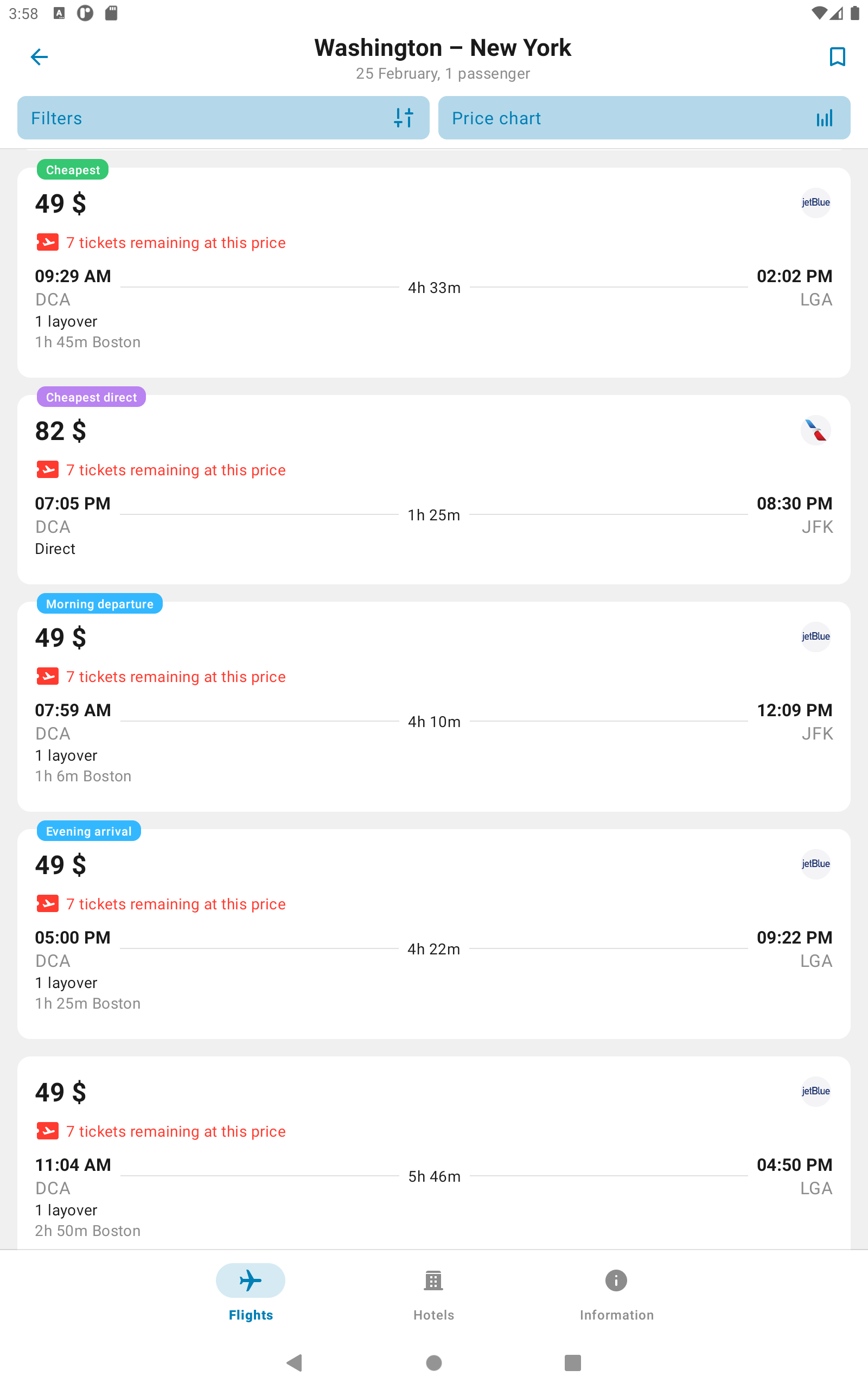The height and width of the screenshot is (1389, 868).
Task: Tap the Evening arrival badge
Action: (x=88, y=831)
